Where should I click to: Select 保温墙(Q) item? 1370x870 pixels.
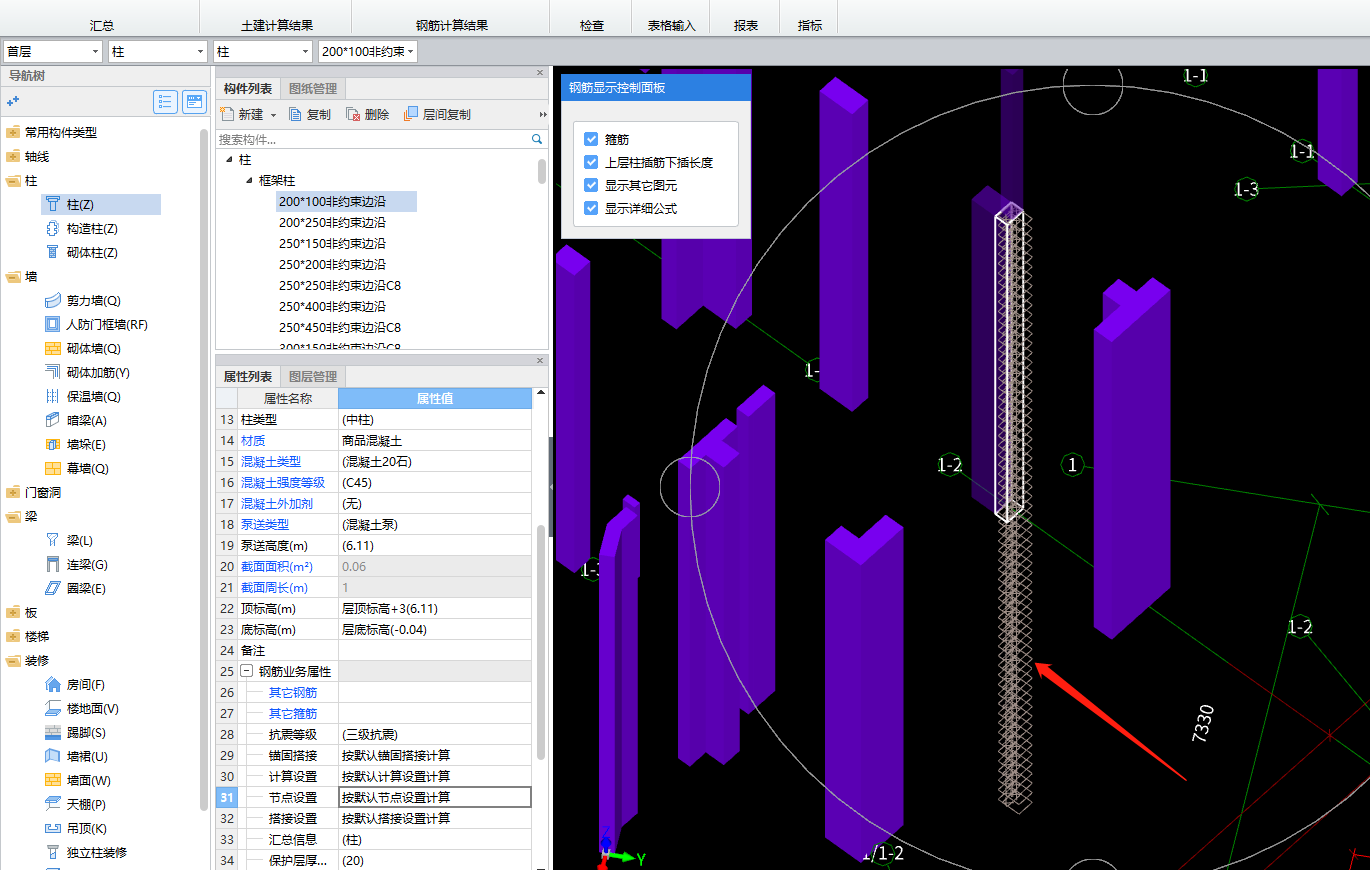pyautogui.click(x=93, y=397)
